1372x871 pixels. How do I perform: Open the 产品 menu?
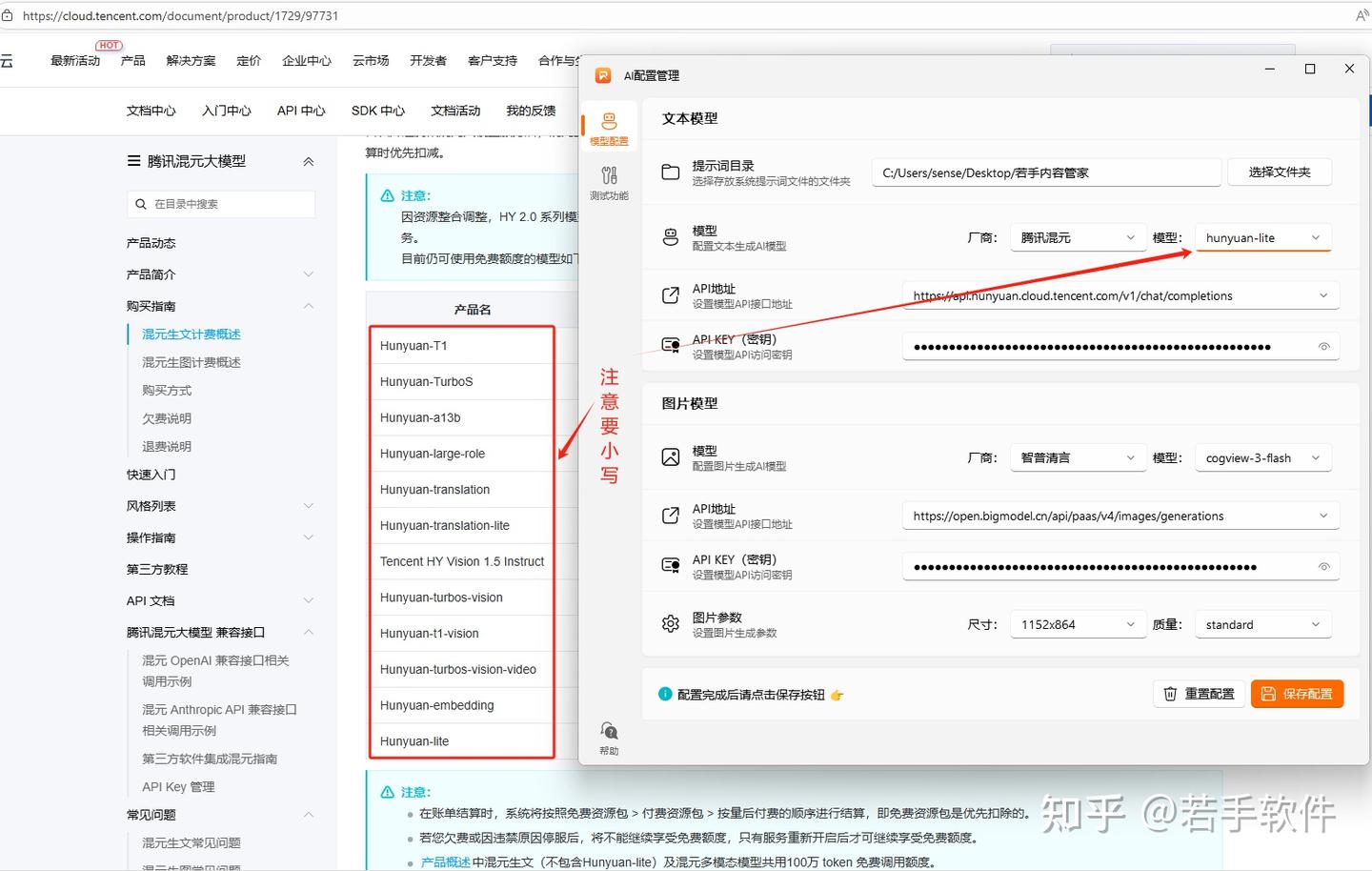click(133, 60)
